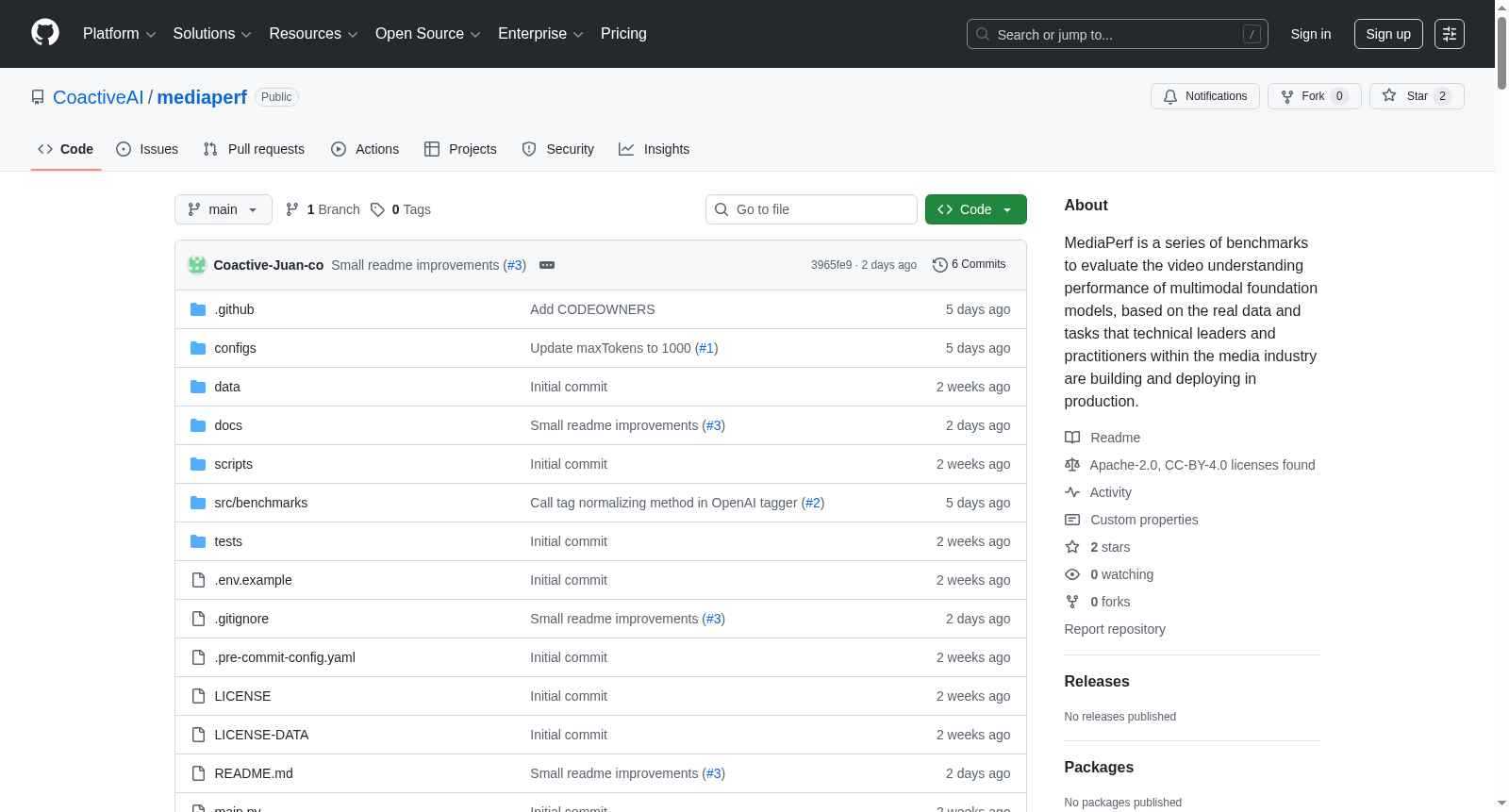The width and height of the screenshot is (1509, 812).
Task: Open the 1 Branch link
Action: (323, 209)
